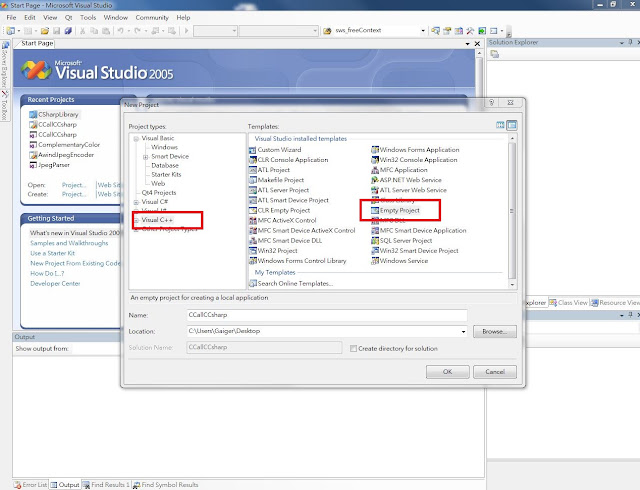
Task: Click Show All Files icon in Solution Explorer
Action: coord(495,54)
